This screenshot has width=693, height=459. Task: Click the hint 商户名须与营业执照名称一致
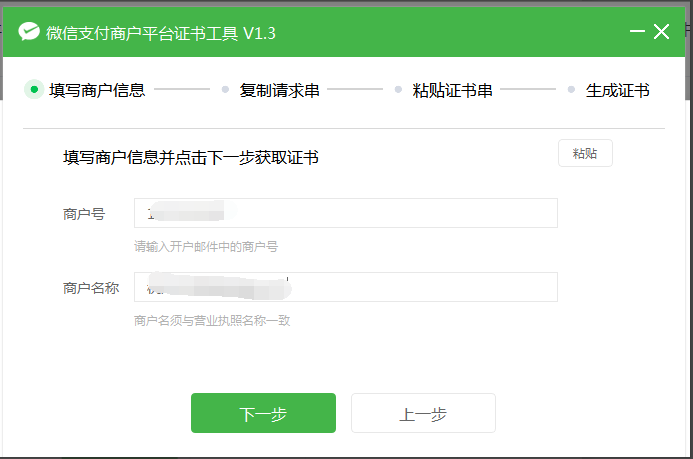(x=212, y=320)
